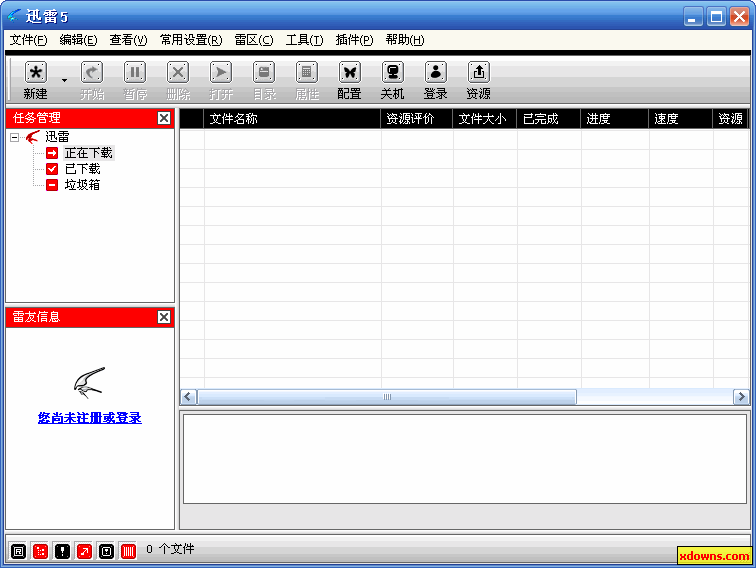
Task: Open the 工具(T) menu
Action: (304, 40)
